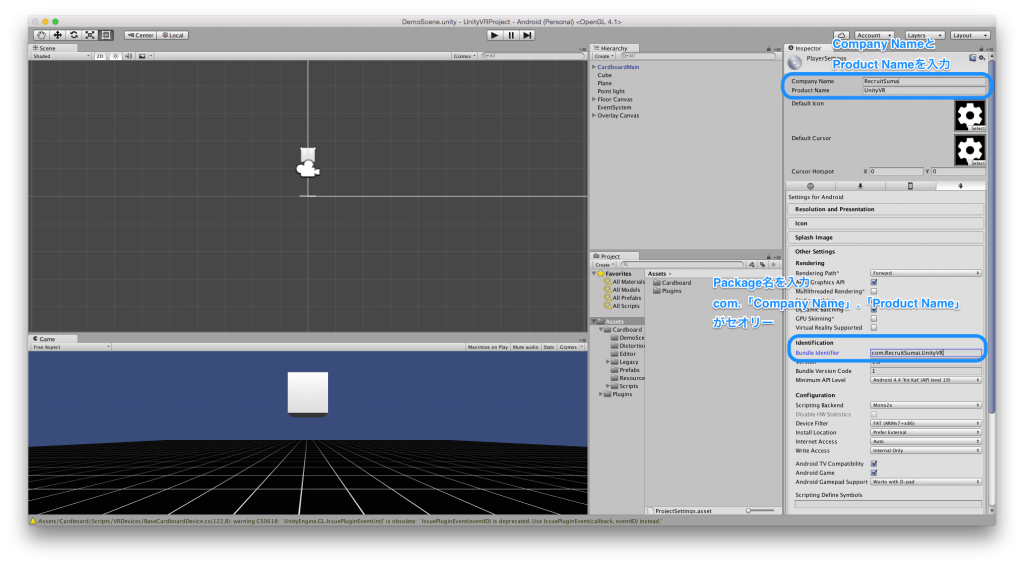Select the Move tool

point(57,35)
